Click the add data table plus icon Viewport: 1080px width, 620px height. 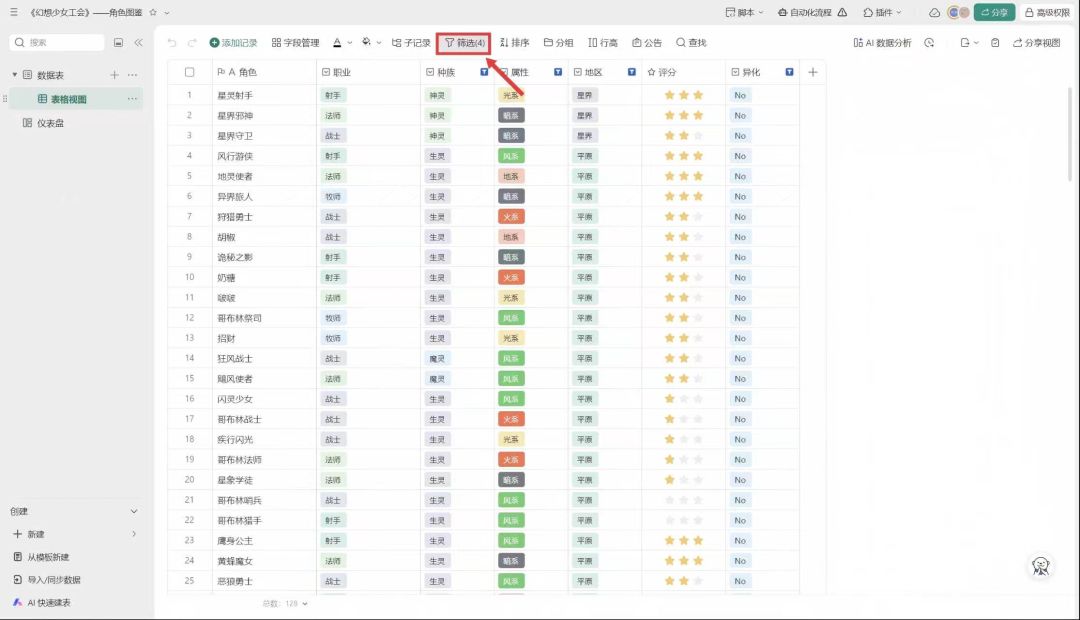tap(114, 75)
